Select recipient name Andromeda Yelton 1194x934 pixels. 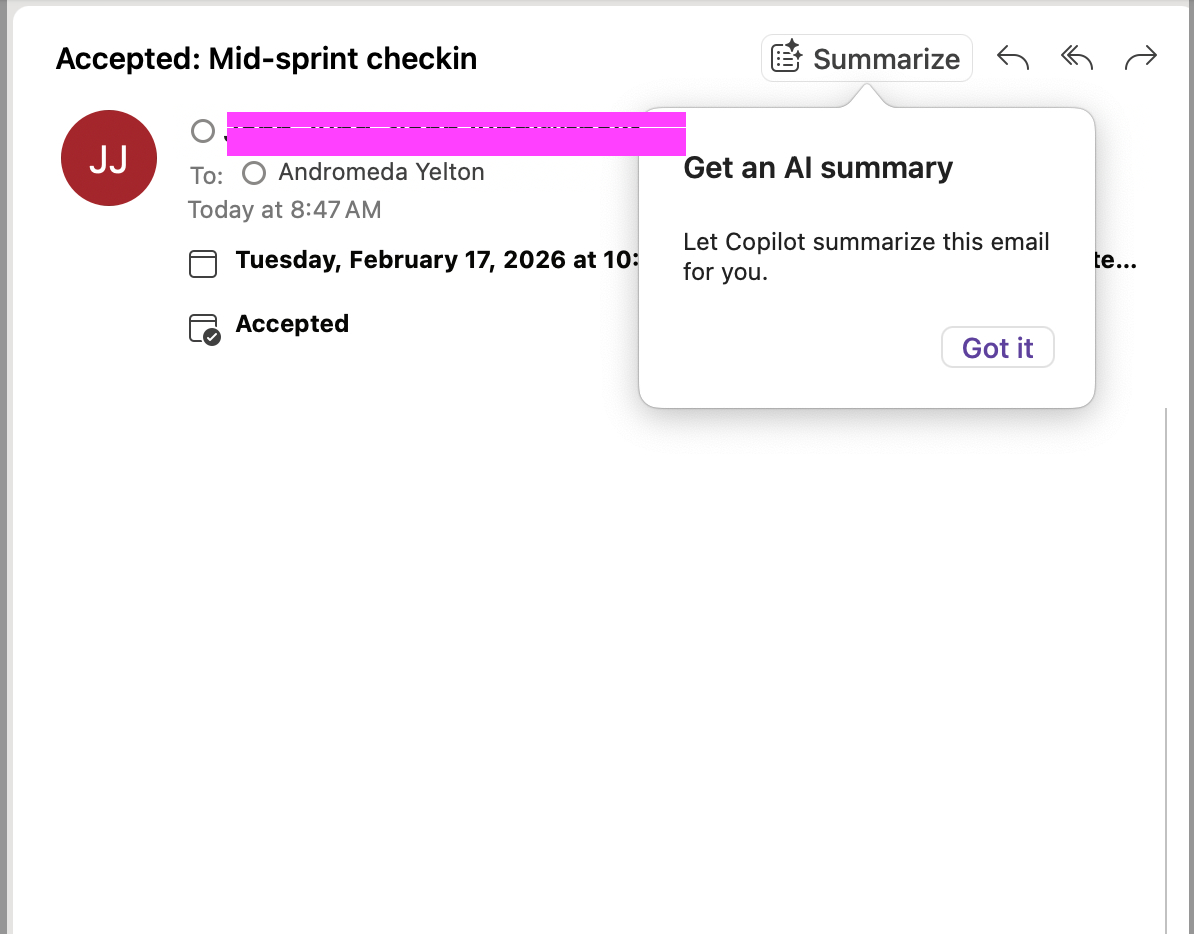pyautogui.click(x=381, y=172)
